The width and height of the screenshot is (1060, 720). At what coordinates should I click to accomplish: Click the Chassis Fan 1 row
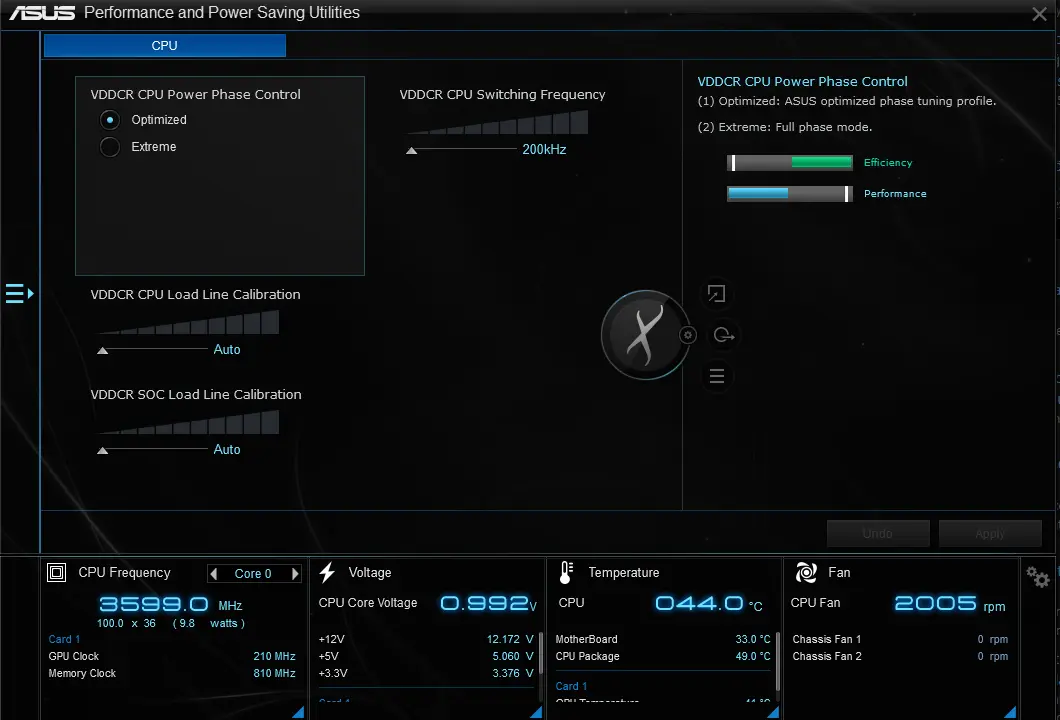pos(900,639)
